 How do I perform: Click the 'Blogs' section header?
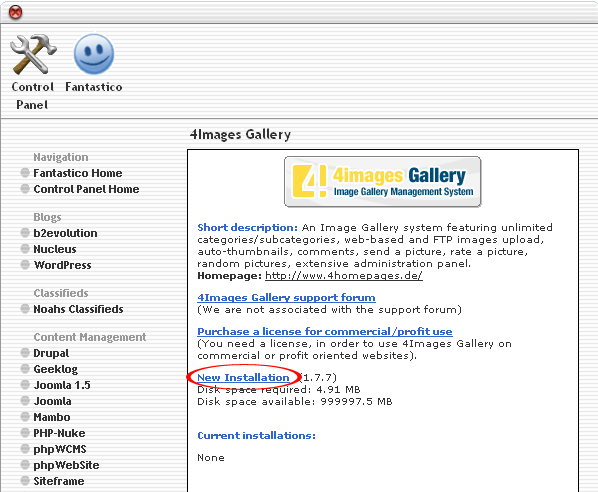point(47,217)
